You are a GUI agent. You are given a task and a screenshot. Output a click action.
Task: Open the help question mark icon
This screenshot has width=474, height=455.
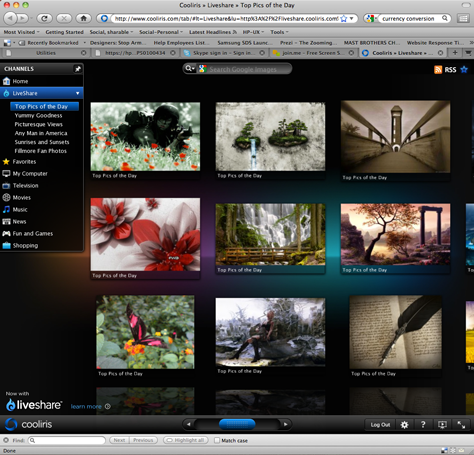pyautogui.click(x=423, y=424)
